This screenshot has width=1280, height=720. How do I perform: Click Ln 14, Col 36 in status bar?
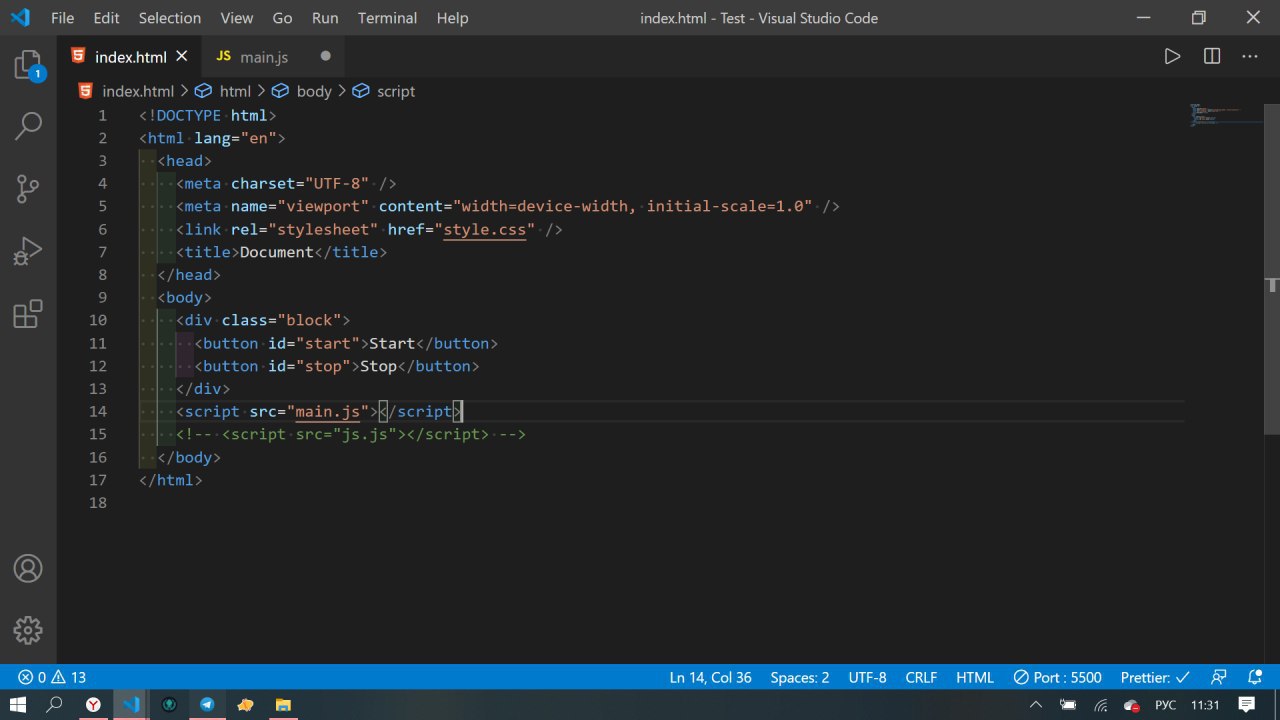[x=711, y=677]
